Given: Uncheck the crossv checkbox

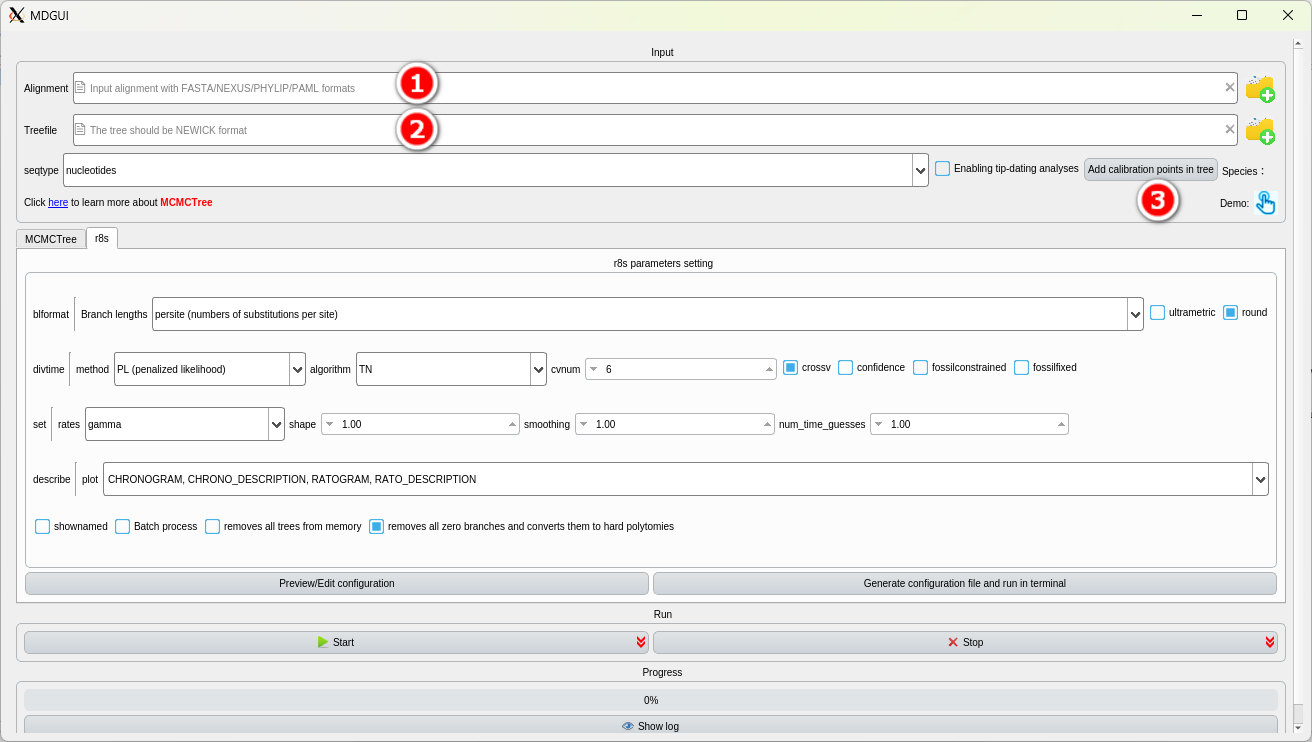Looking at the screenshot, I should point(790,368).
